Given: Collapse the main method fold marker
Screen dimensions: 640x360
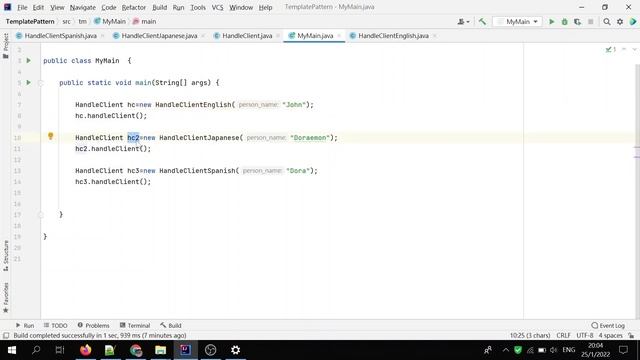Looking at the screenshot, I should pyautogui.click(x=40, y=83).
